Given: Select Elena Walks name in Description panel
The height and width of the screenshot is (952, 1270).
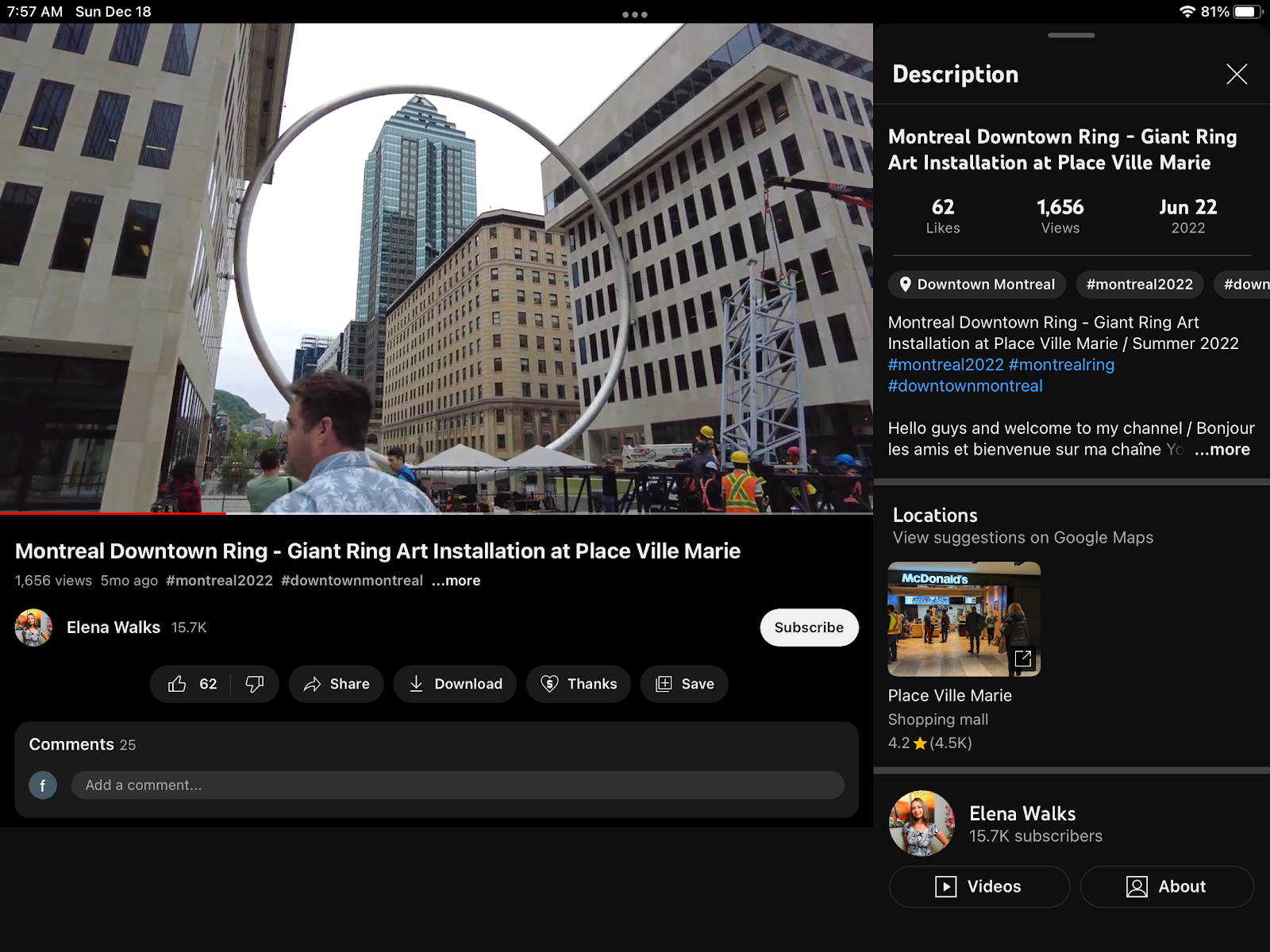Looking at the screenshot, I should point(1022,814).
